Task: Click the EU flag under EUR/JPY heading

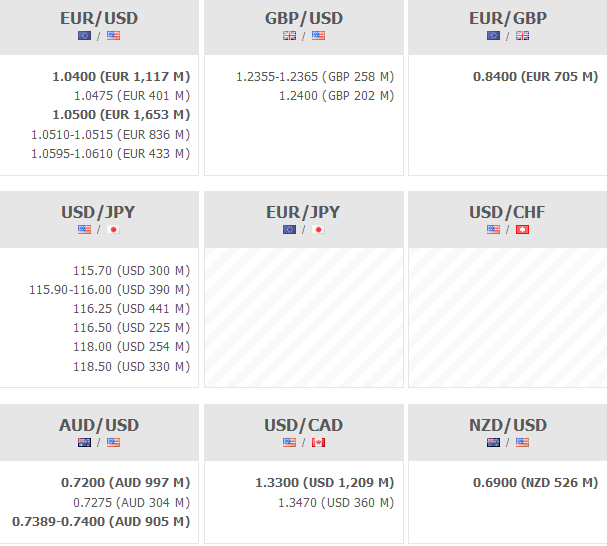Action: tap(290, 229)
